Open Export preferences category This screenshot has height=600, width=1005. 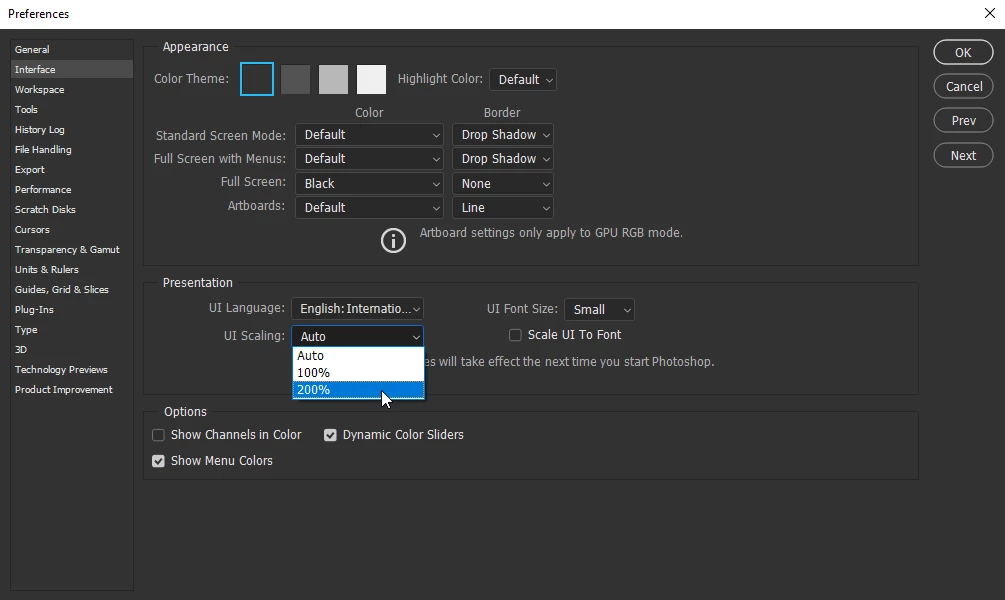tap(72, 169)
